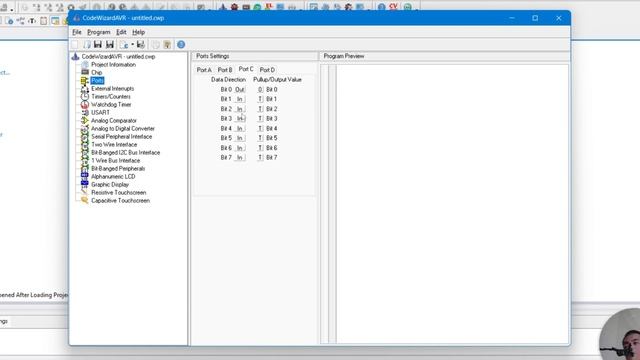This screenshot has height=360, width=640.
Task: Toggle Bit 3 data direction In button
Action: [240, 118]
